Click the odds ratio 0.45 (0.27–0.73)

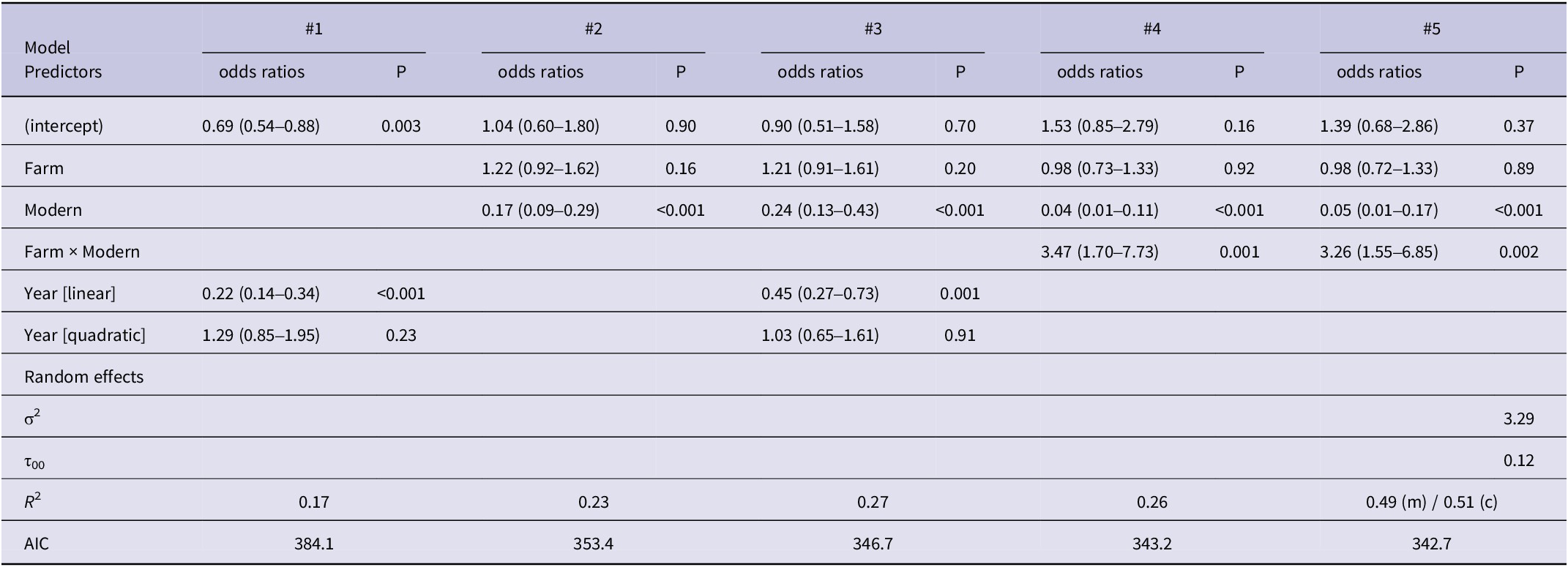(820, 293)
